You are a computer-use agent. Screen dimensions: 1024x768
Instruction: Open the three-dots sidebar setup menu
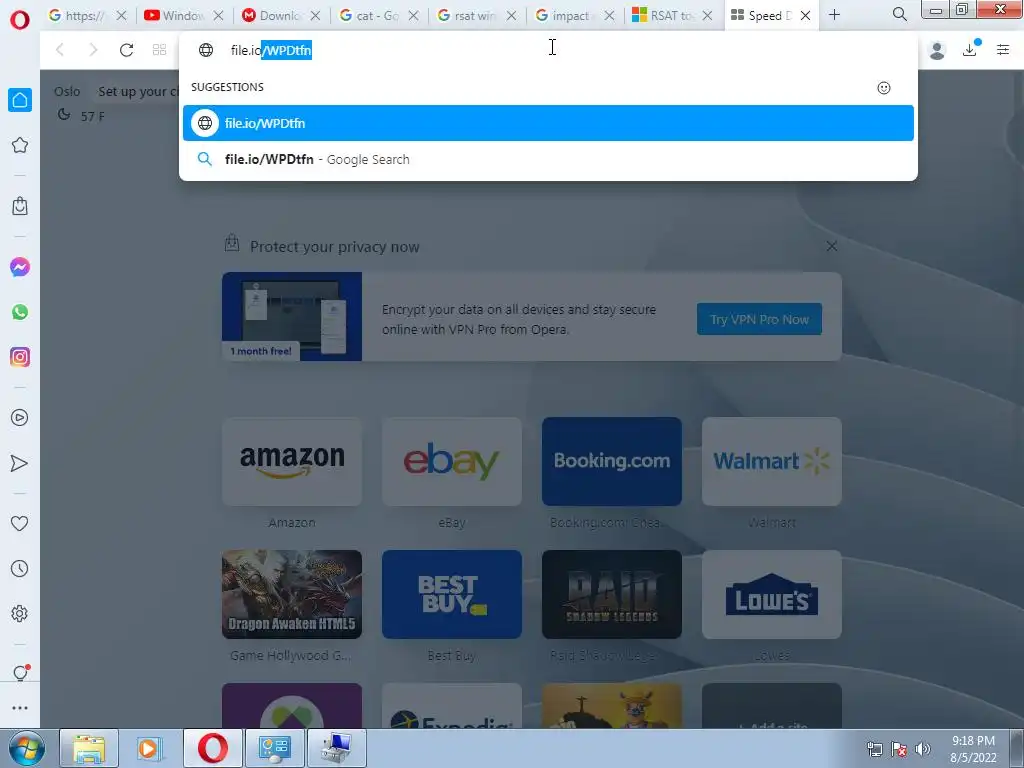(20, 708)
